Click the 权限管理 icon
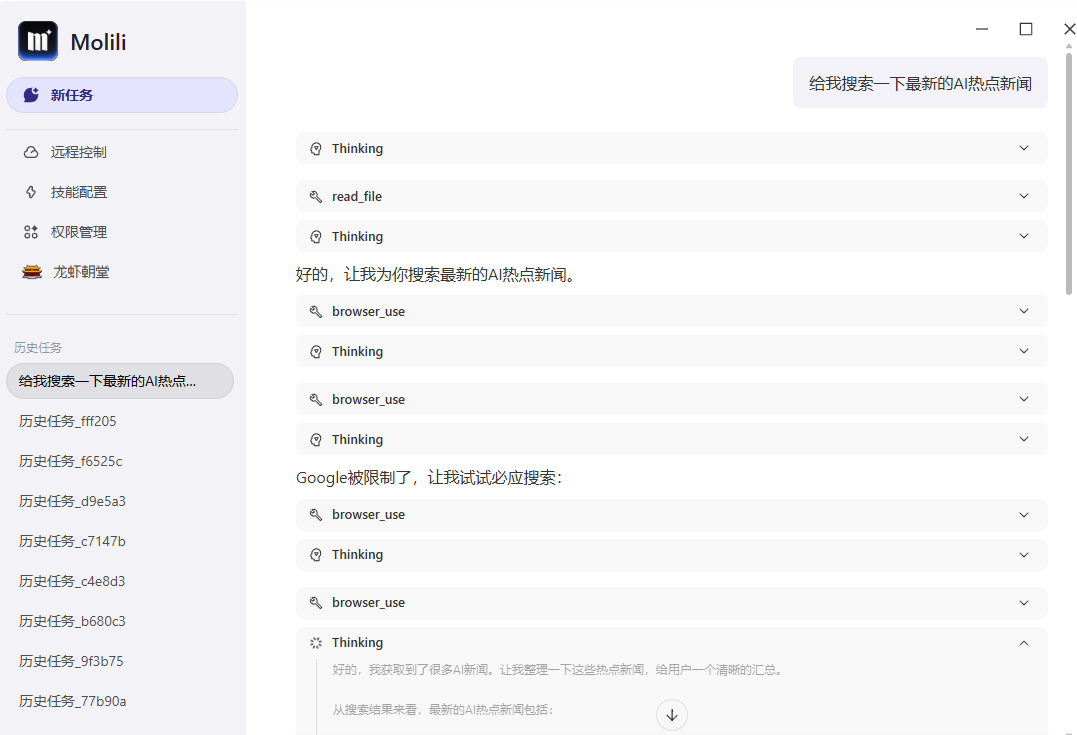 (x=33, y=231)
